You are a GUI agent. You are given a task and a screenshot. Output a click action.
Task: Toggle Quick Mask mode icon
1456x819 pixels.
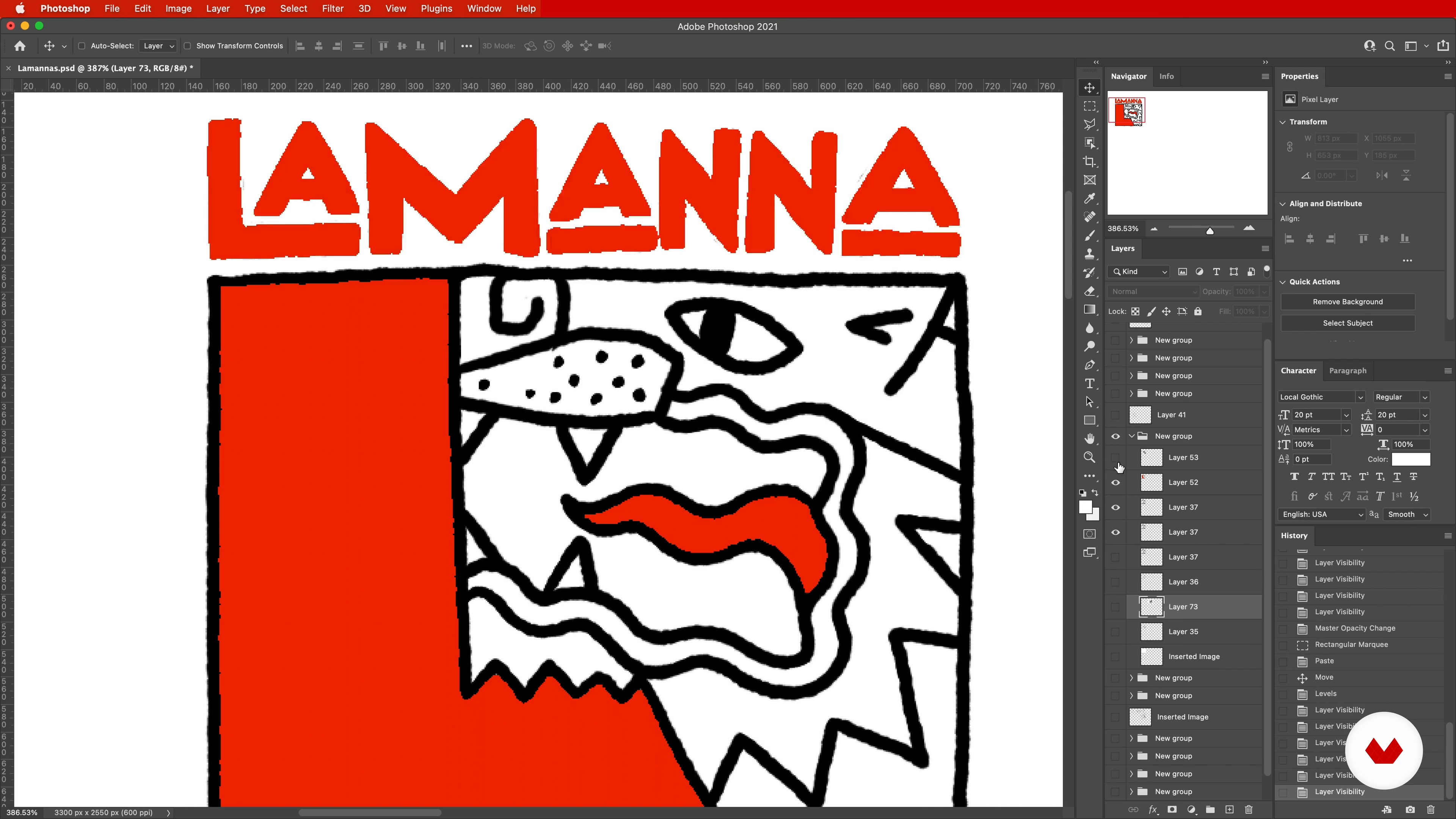point(1089,534)
